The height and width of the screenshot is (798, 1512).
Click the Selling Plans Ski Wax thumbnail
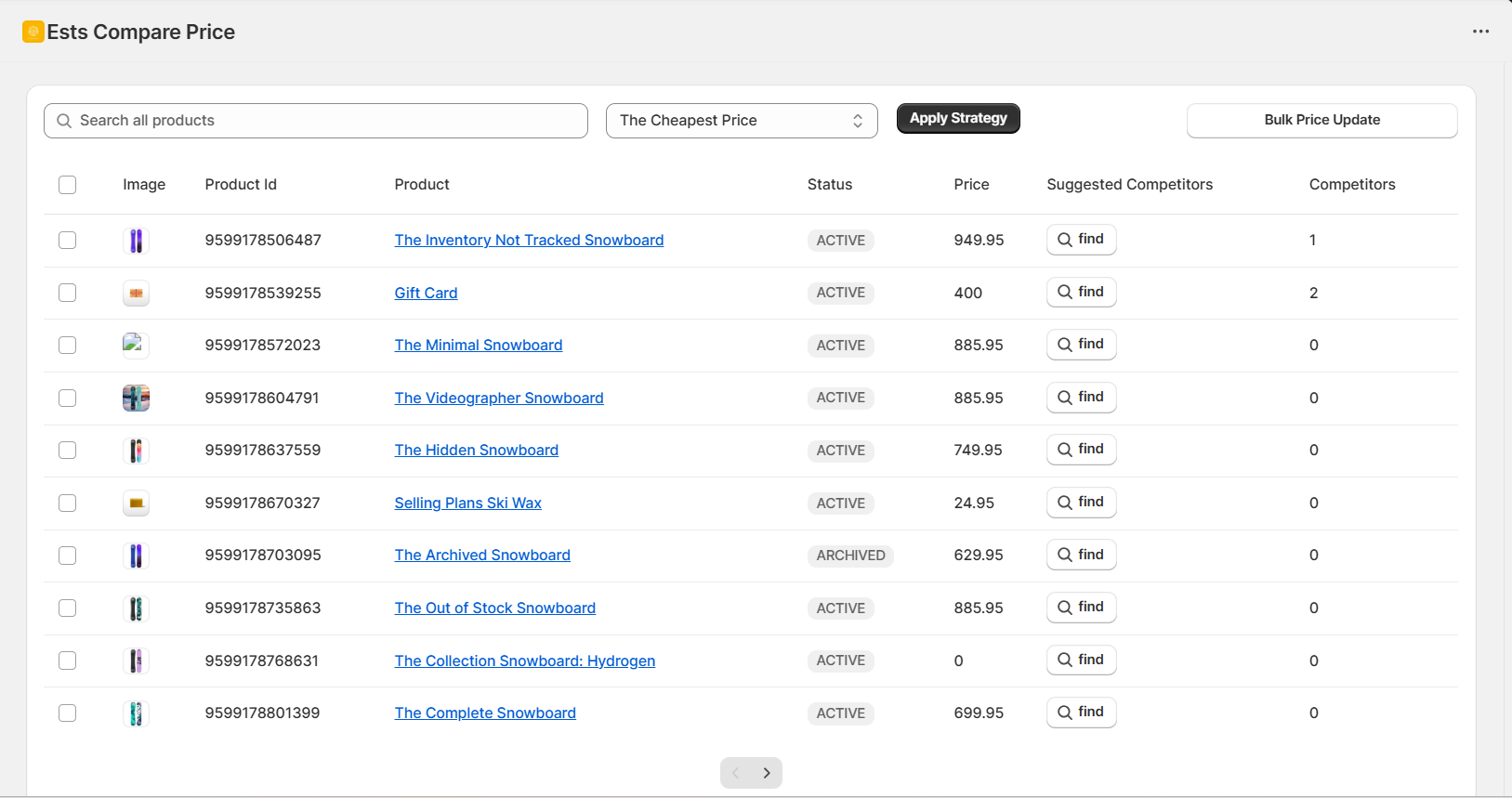coord(136,504)
